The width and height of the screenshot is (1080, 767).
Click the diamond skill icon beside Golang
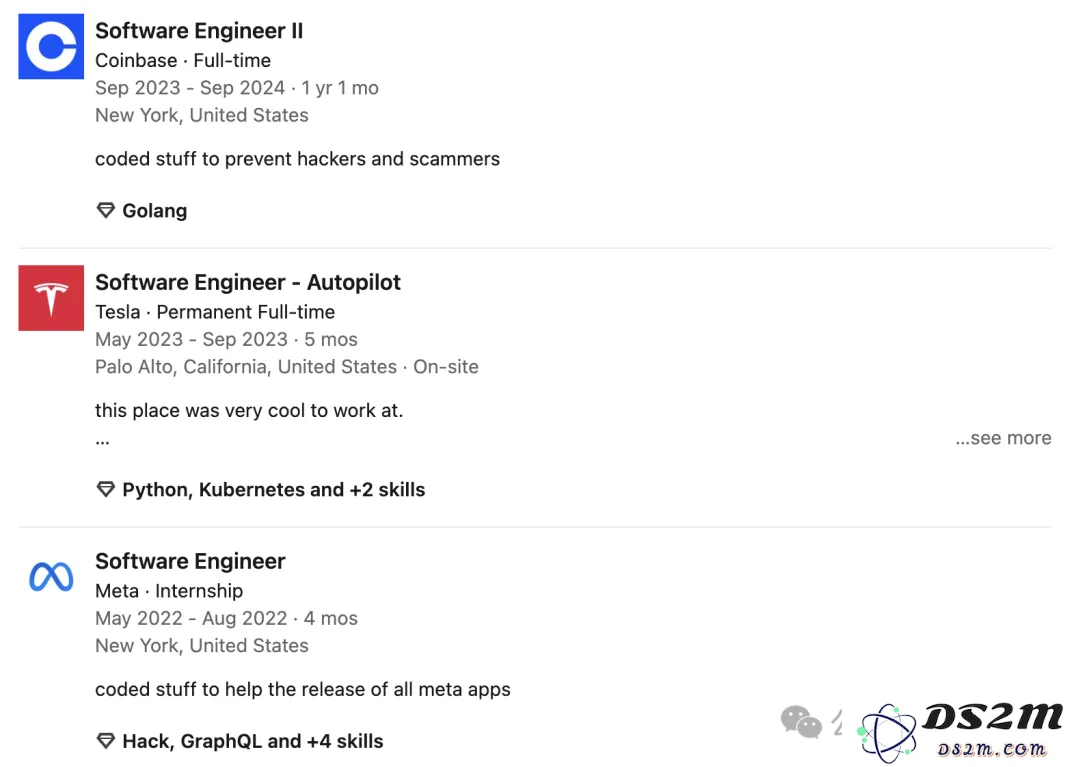coord(105,210)
